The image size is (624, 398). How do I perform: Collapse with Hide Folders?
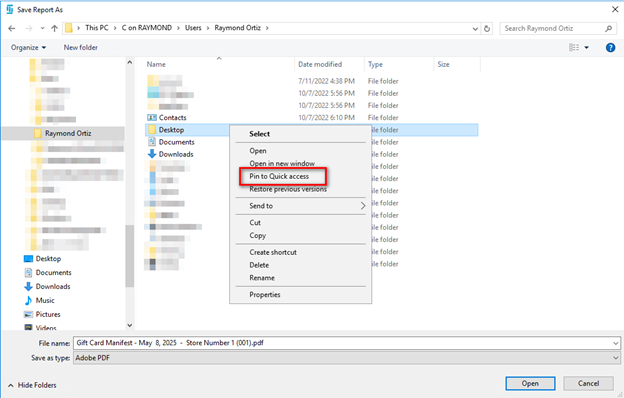[32, 385]
